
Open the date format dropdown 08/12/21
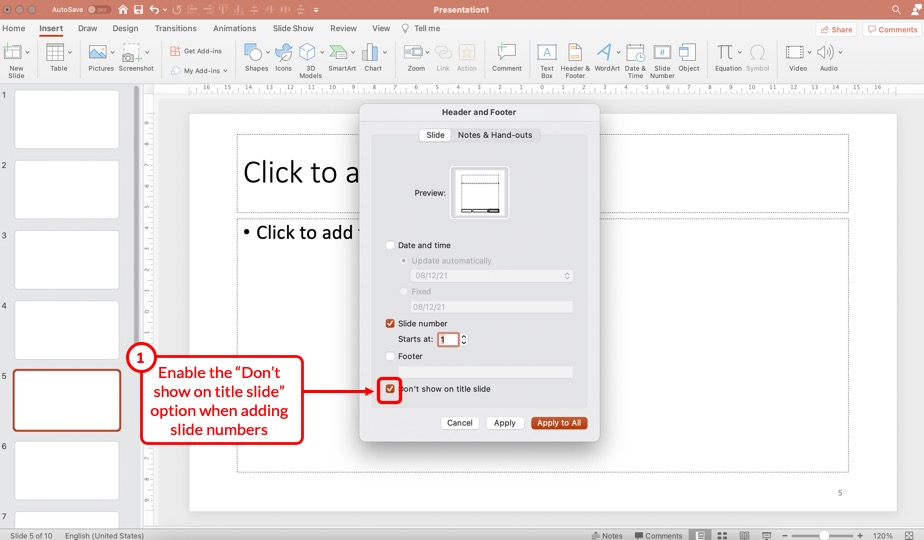[492, 276]
